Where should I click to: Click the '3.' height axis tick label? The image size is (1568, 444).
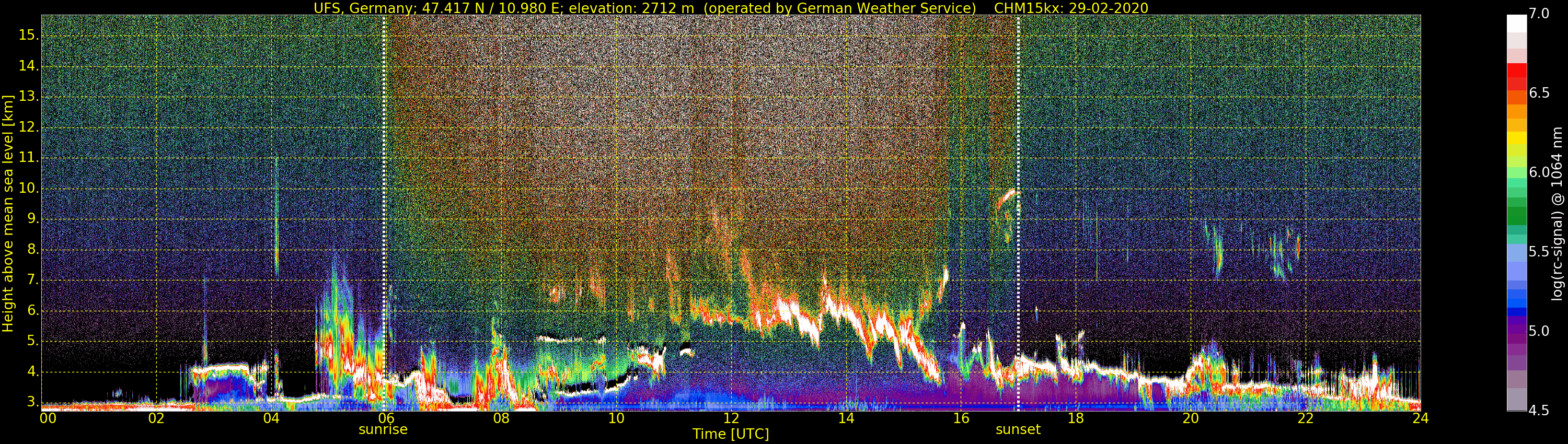[33, 402]
